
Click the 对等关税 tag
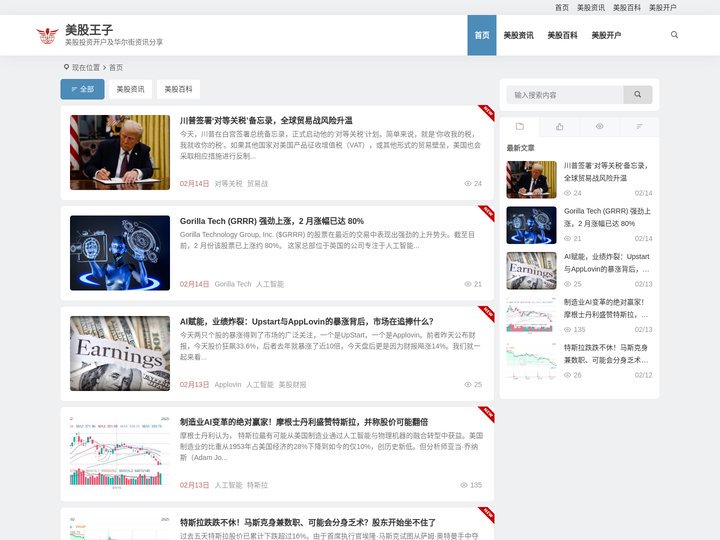tap(228, 184)
